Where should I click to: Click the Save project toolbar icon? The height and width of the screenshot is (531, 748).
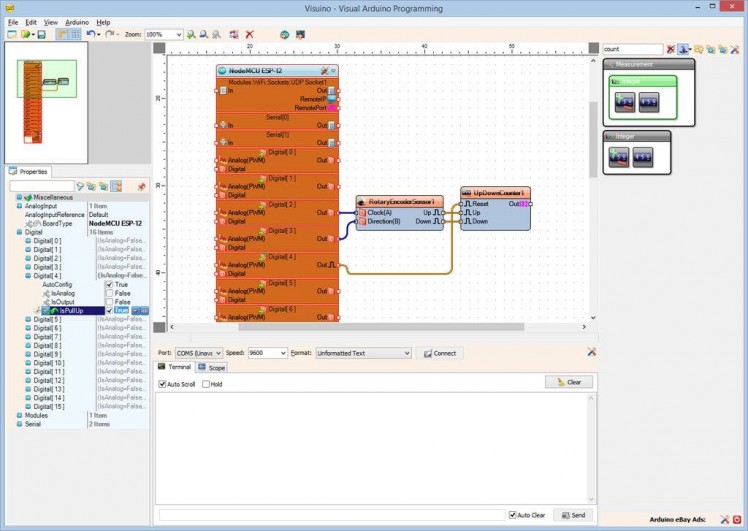point(41,34)
